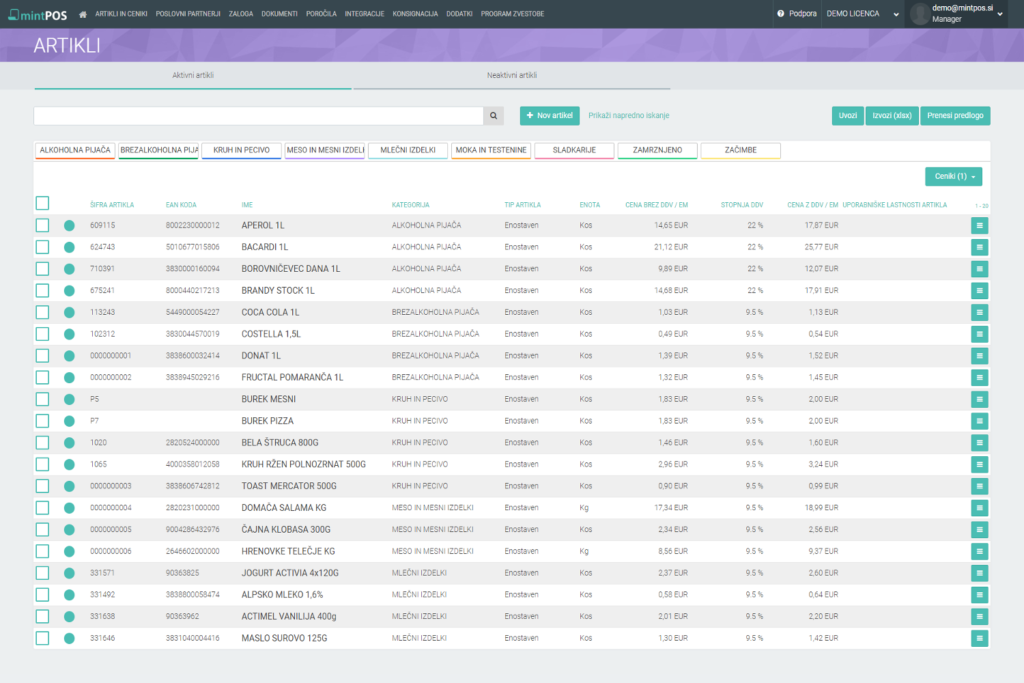Open the Poročila menu
1024x683 pixels.
pos(320,14)
